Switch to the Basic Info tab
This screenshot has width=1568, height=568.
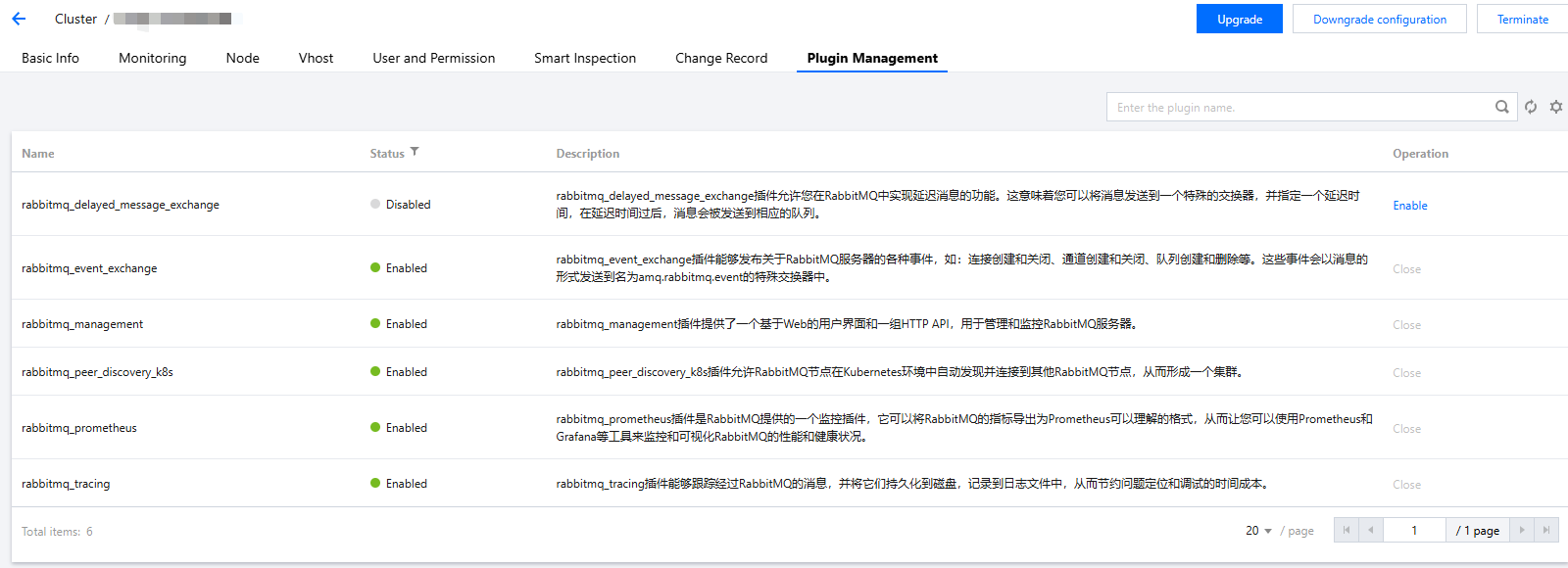(x=50, y=58)
